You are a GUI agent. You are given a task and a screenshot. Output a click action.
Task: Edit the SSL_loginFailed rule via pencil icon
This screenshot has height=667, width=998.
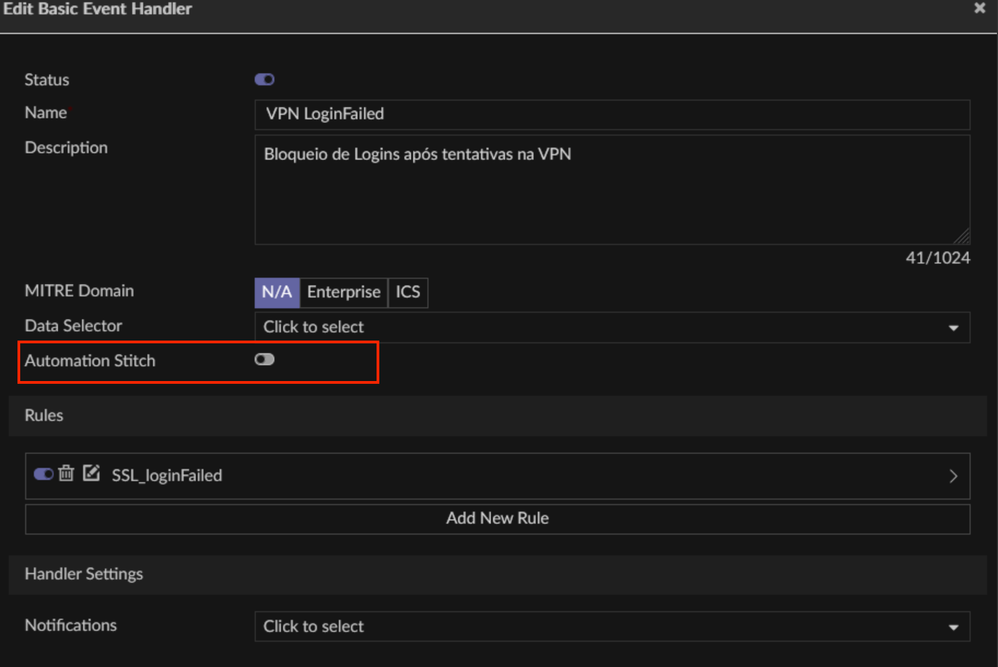tap(91, 474)
